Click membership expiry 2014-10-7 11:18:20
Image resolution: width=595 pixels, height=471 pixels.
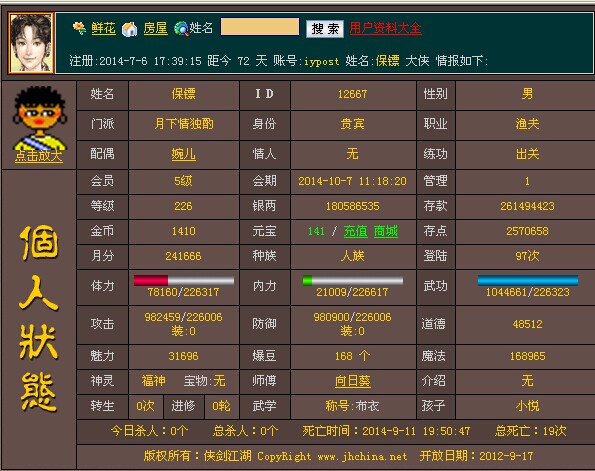tap(352, 181)
